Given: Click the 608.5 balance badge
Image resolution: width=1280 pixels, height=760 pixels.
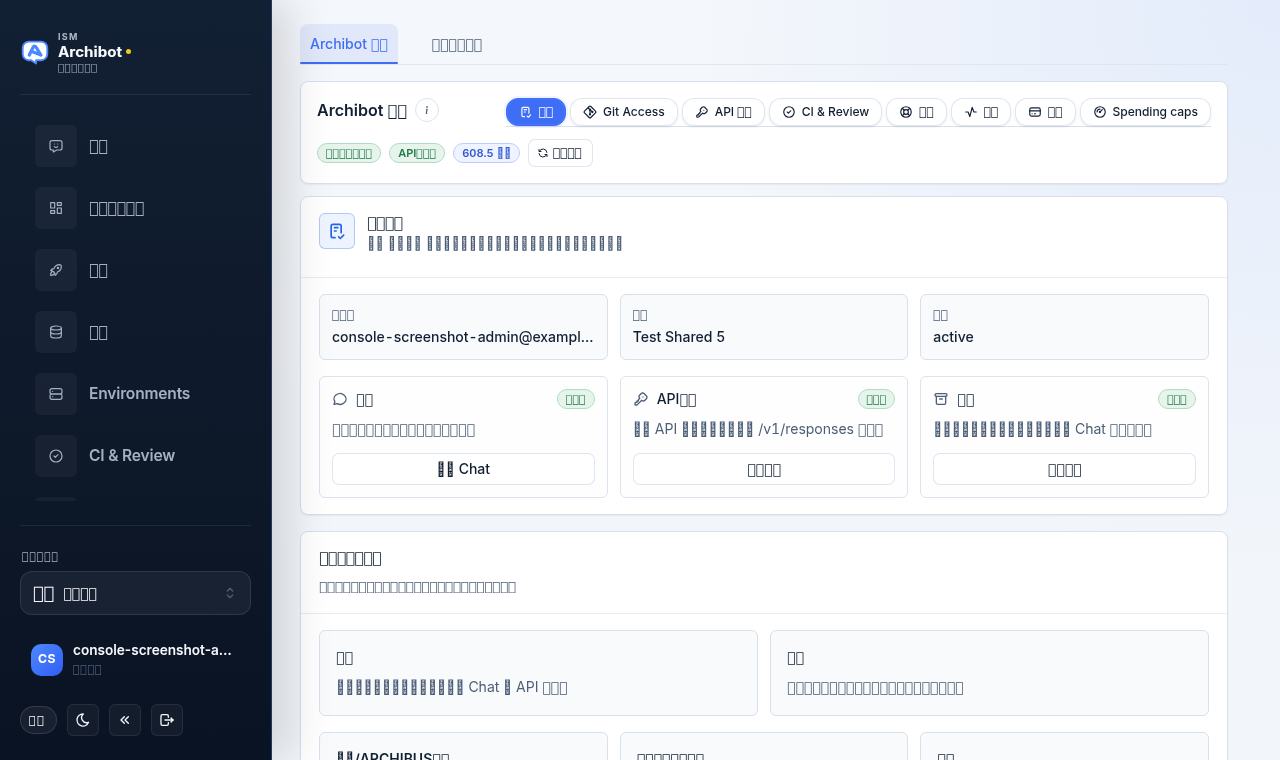Looking at the screenshot, I should [x=486, y=153].
